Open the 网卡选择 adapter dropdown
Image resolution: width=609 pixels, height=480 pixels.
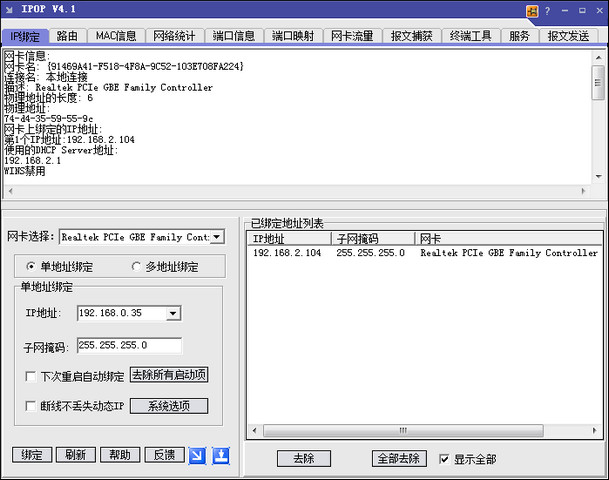[217, 237]
